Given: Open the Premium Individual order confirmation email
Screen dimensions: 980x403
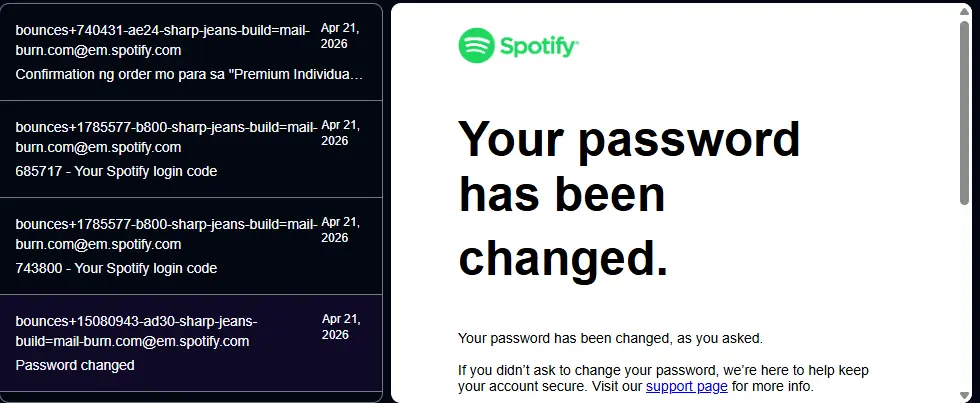Looking at the screenshot, I should pyautogui.click(x=191, y=52).
